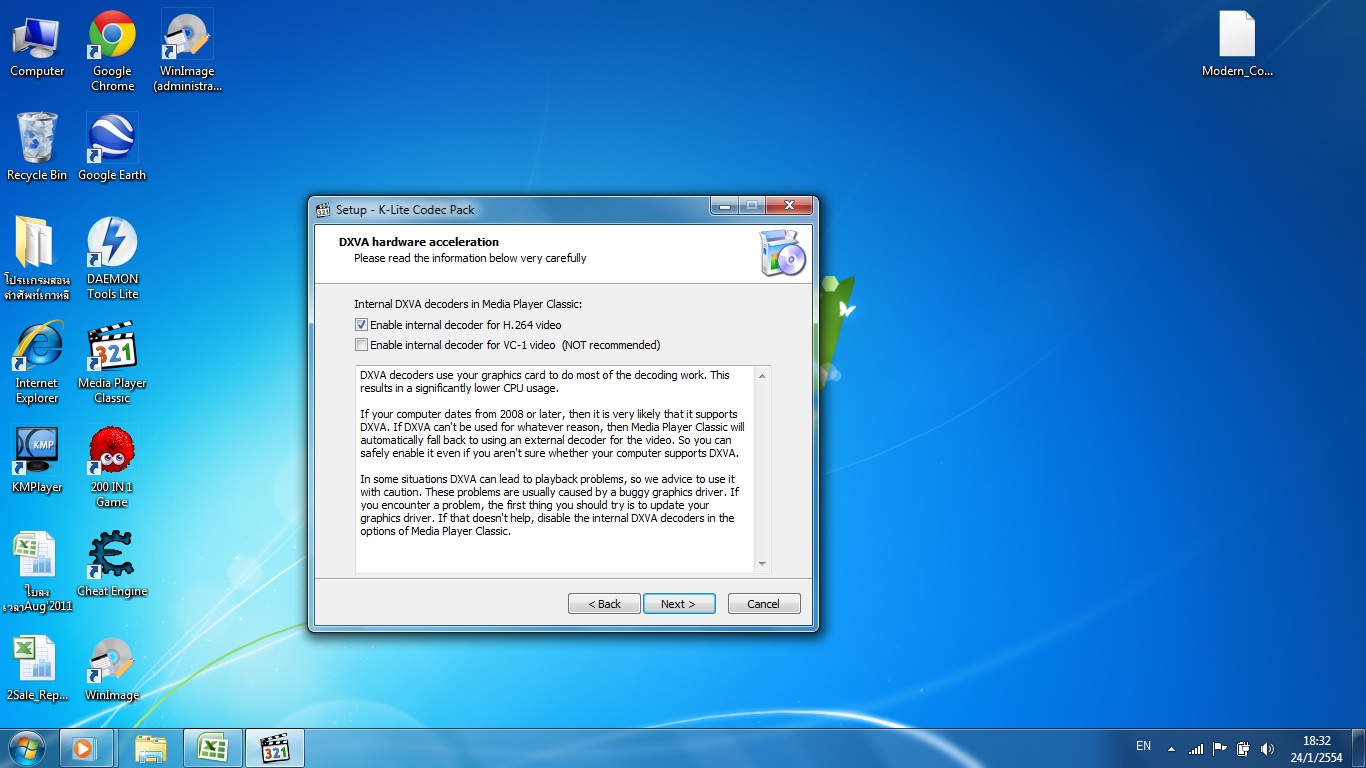Click the setup window's title bar icon

pos(323,210)
